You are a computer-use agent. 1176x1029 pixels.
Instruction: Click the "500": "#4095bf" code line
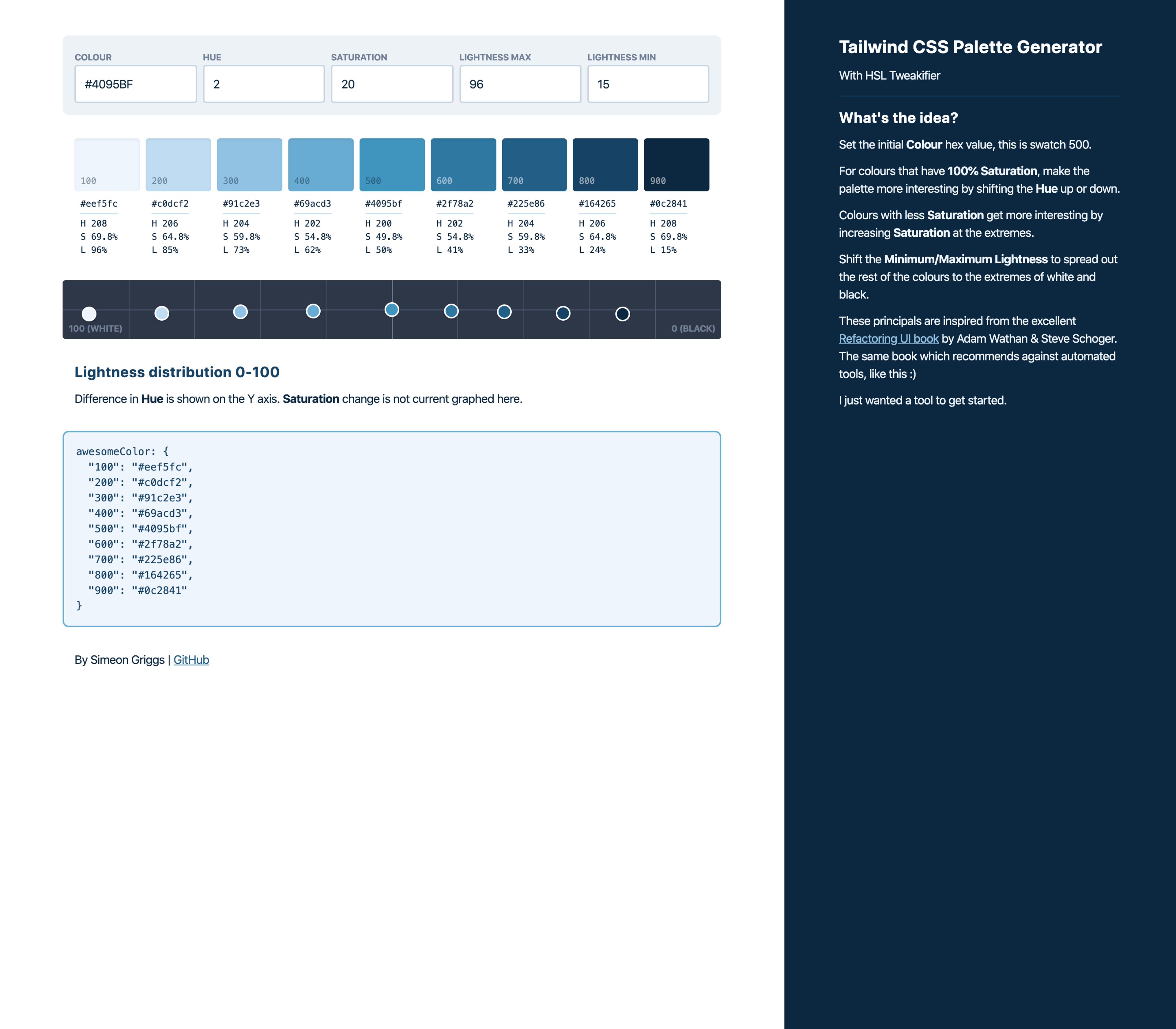141,529
